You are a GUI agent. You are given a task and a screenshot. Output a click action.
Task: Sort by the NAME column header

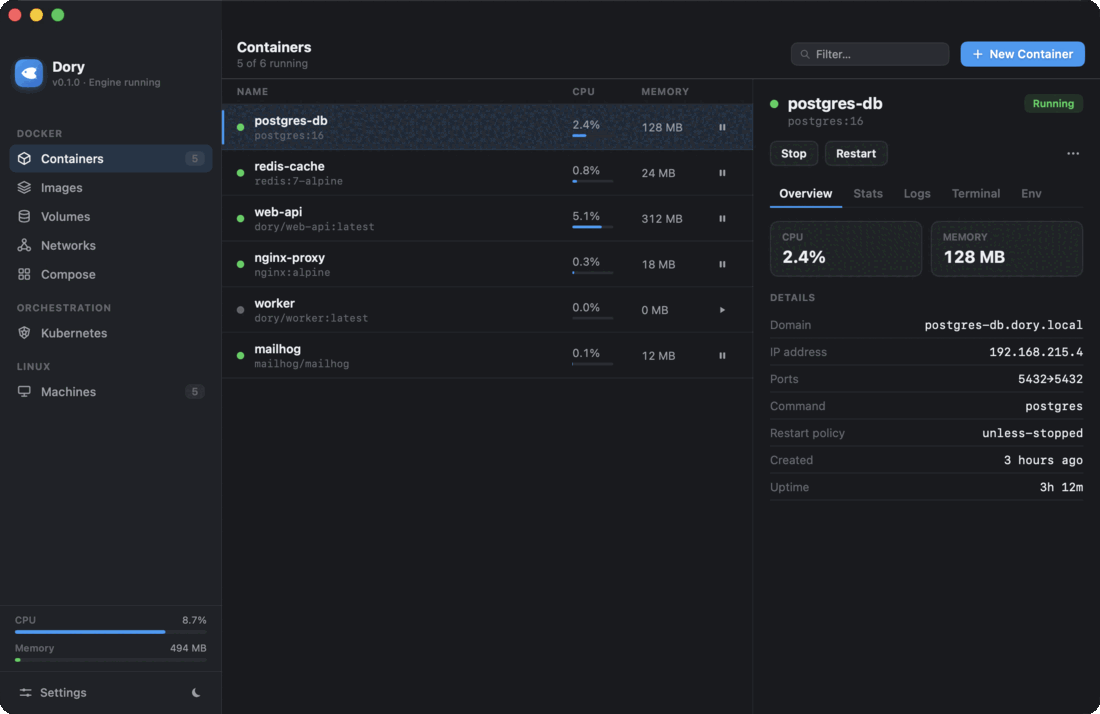tap(253, 92)
